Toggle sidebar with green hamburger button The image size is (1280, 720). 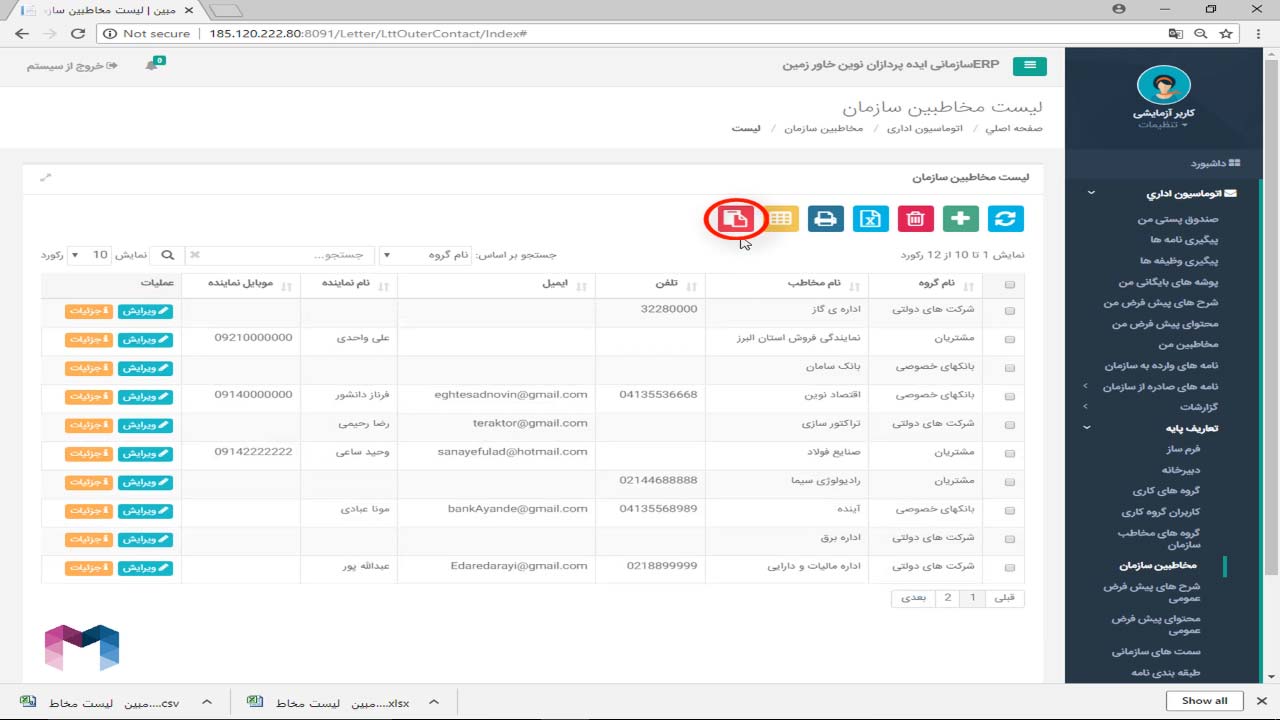coord(1030,66)
